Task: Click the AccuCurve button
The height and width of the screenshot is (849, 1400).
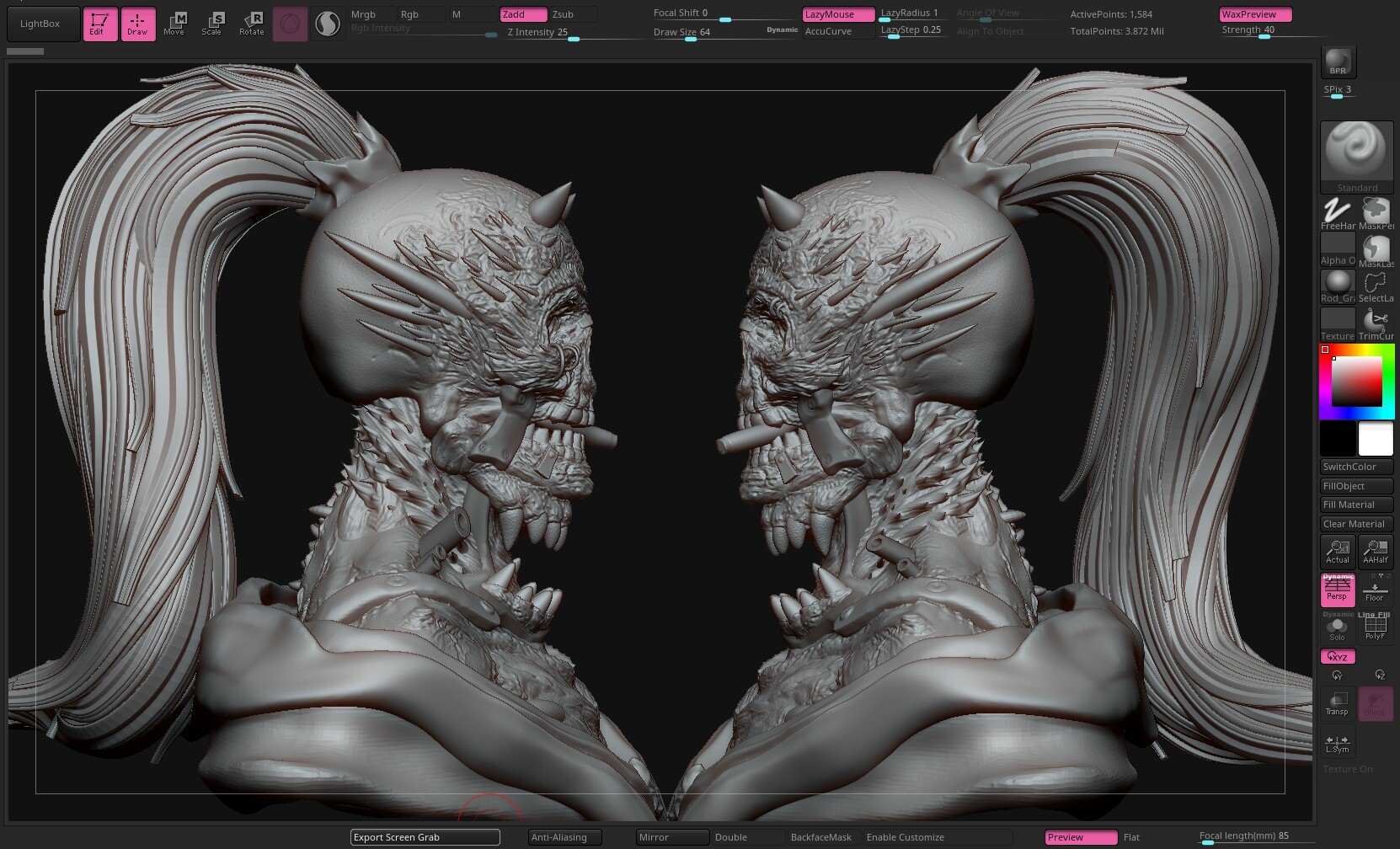Action: pyautogui.click(x=838, y=32)
